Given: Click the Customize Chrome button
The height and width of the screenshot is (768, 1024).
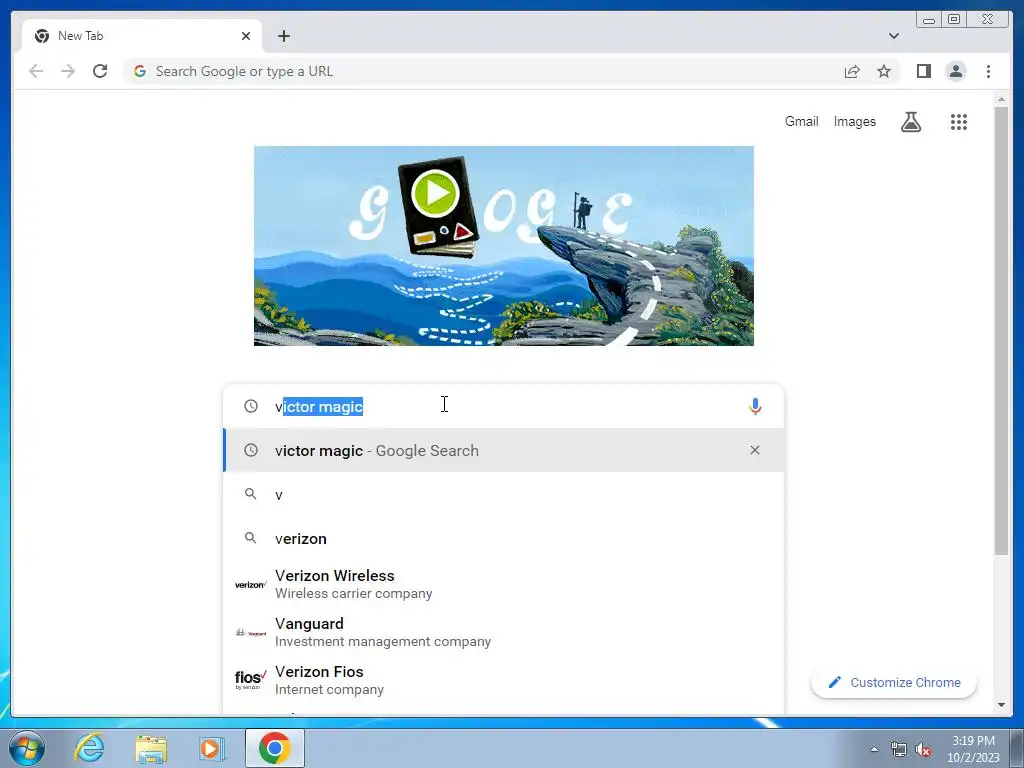Looking at the screenshot, I should click(893, 682).
